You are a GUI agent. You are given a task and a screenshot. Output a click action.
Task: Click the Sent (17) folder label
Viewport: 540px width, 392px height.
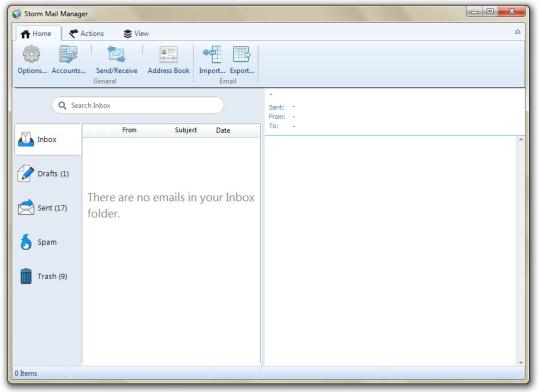(x=52, y=208)
